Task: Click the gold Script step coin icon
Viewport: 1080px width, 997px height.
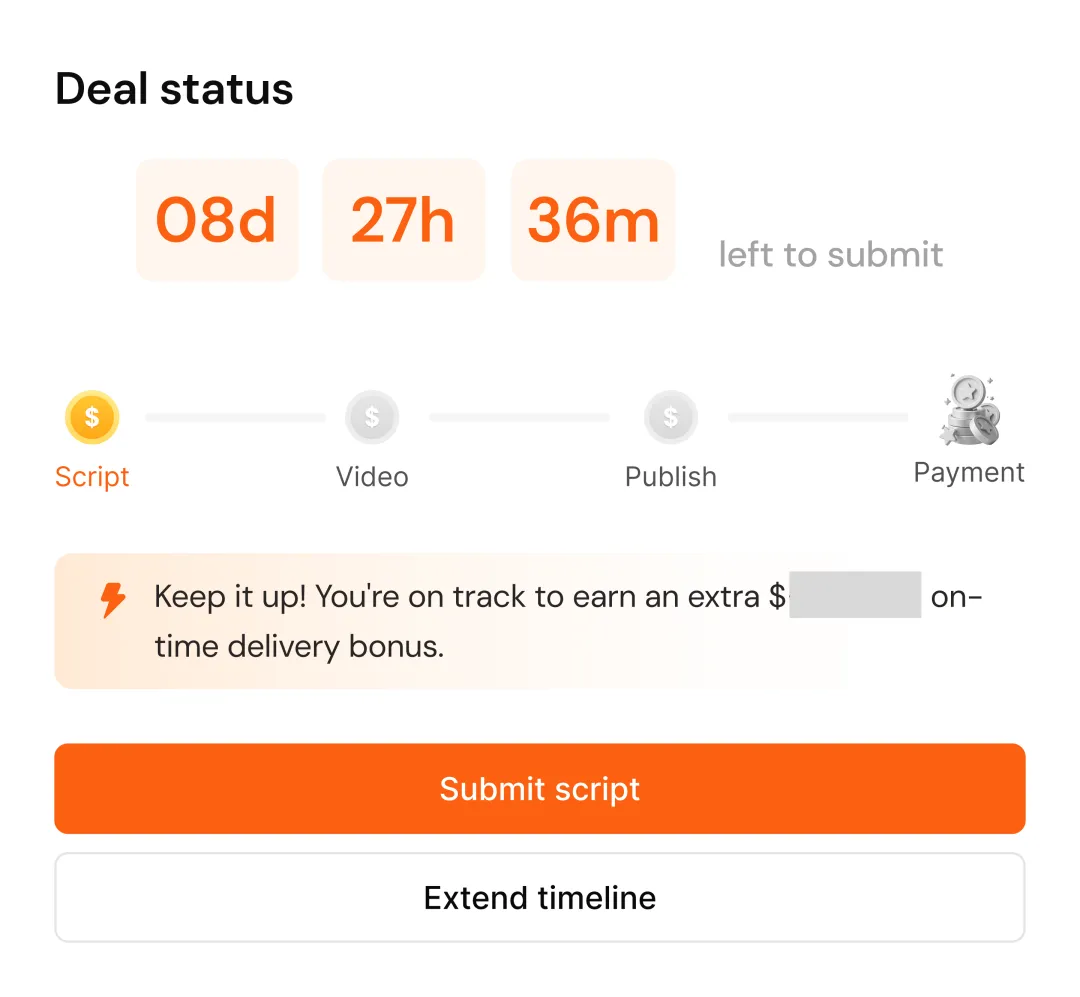Action: (x=92, y=417)
